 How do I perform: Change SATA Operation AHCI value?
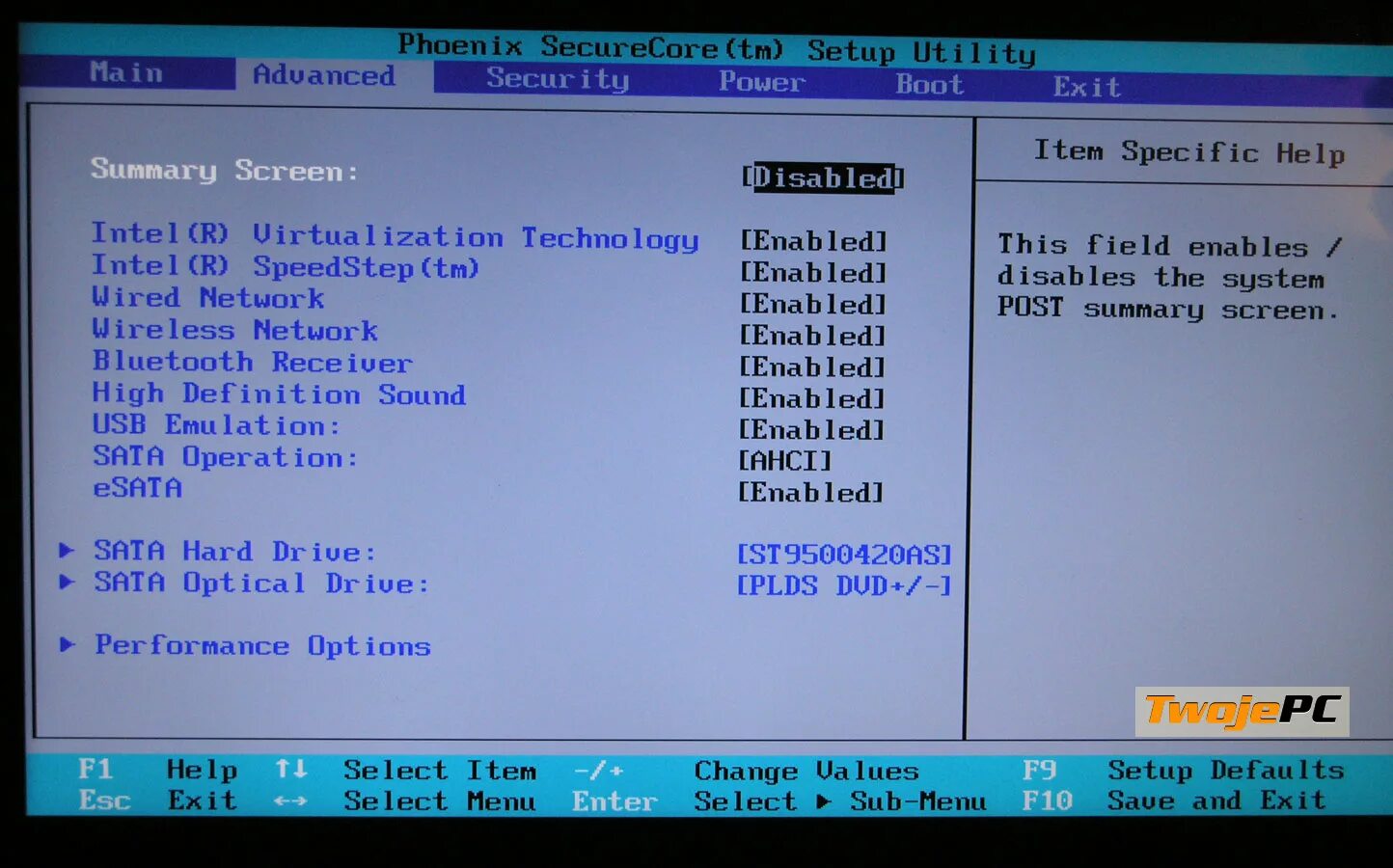point(784,461)
